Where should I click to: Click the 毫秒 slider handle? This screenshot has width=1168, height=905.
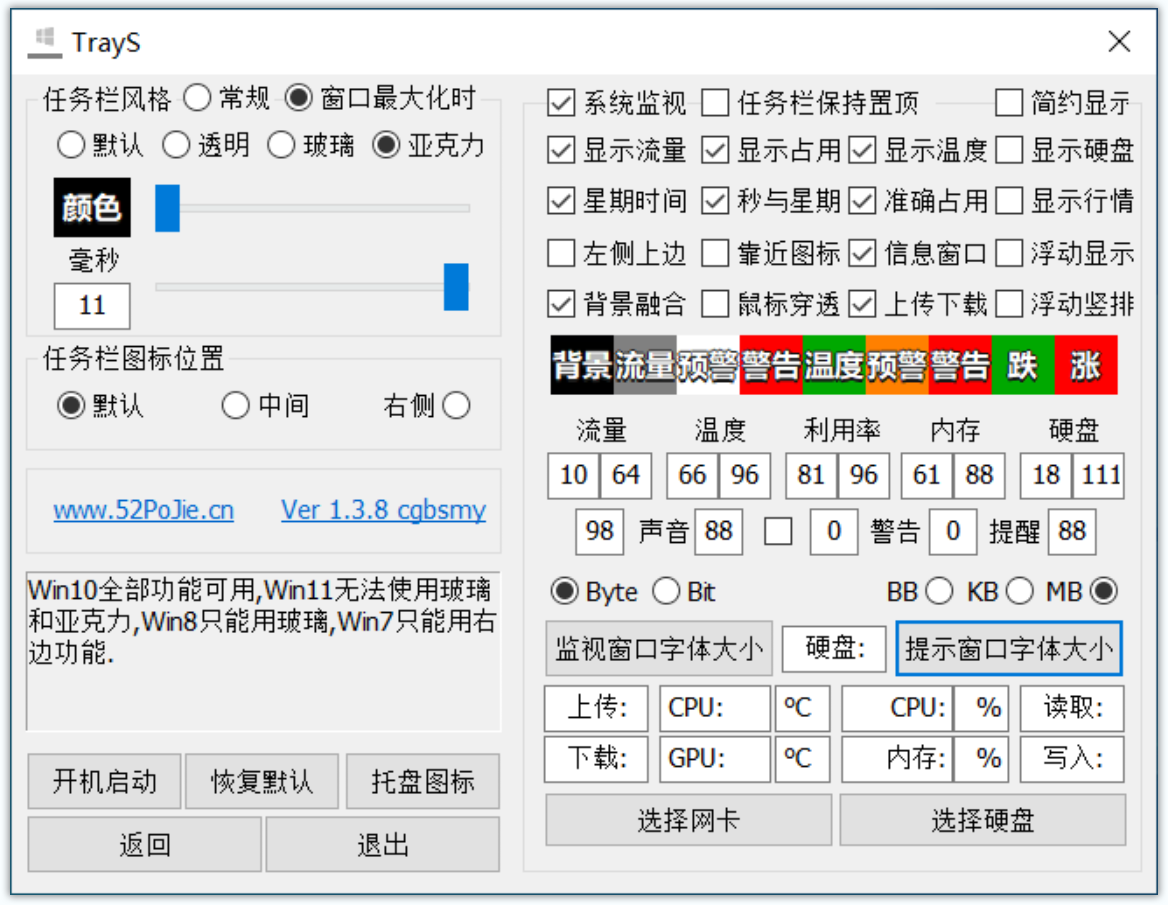[456, 287]
